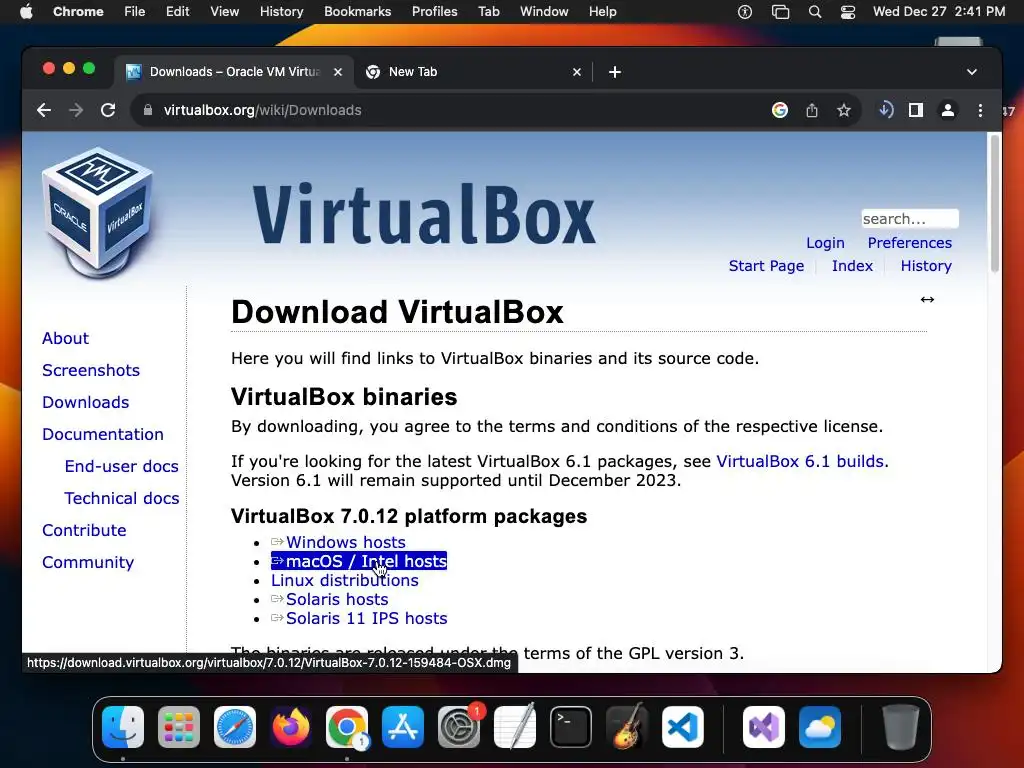This screenshot has height=768, width=1024.
Task: Open End-user docs link
Action: pyautogui.click(x=121, y=466)
